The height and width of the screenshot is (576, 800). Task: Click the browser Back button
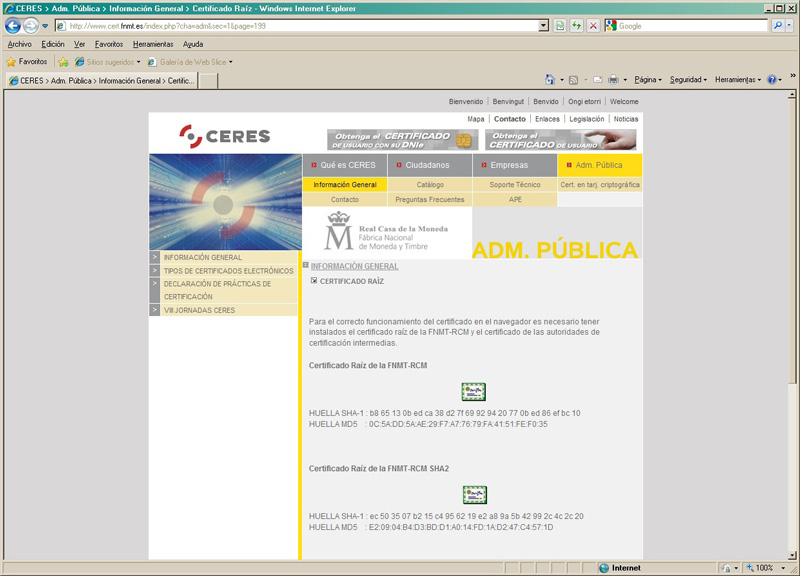point(13,26)
